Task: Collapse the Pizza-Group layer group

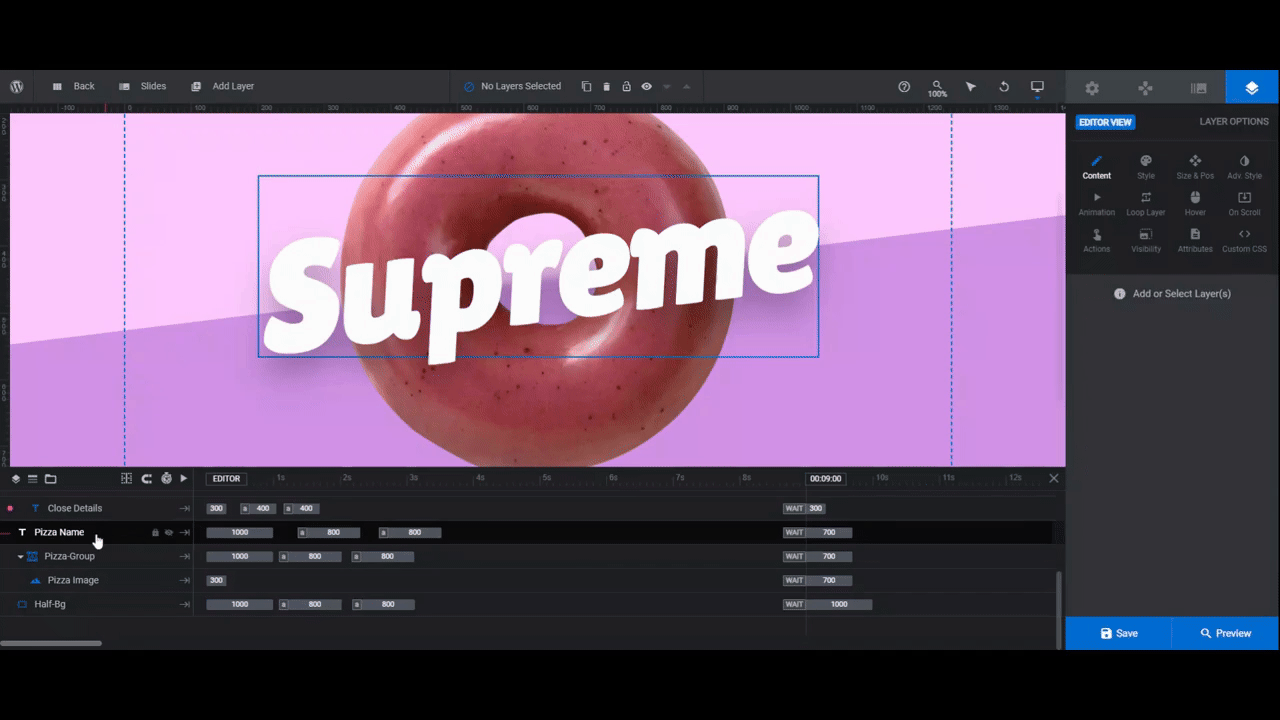Action: (20, 556)
